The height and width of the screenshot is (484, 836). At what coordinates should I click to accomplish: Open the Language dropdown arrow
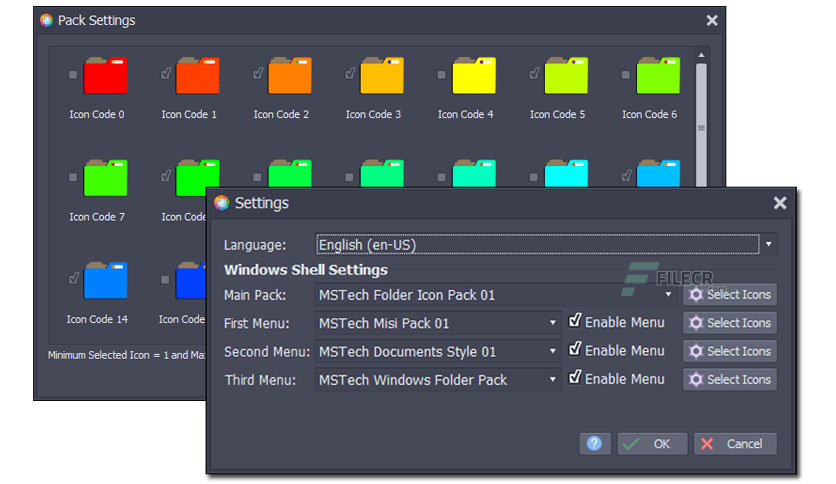(x=769, y=244)
